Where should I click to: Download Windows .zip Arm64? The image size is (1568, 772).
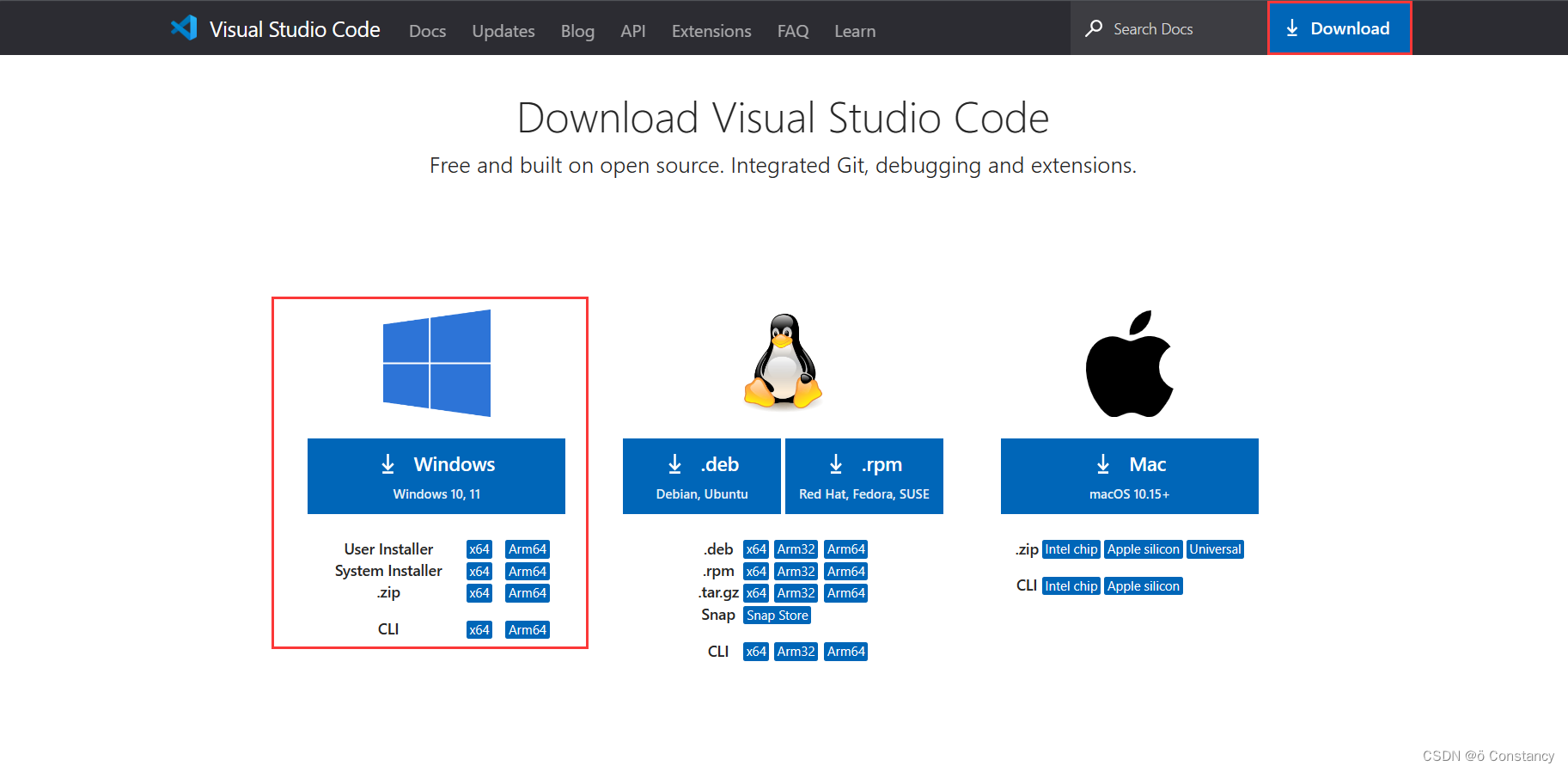(x=528, y=593)
